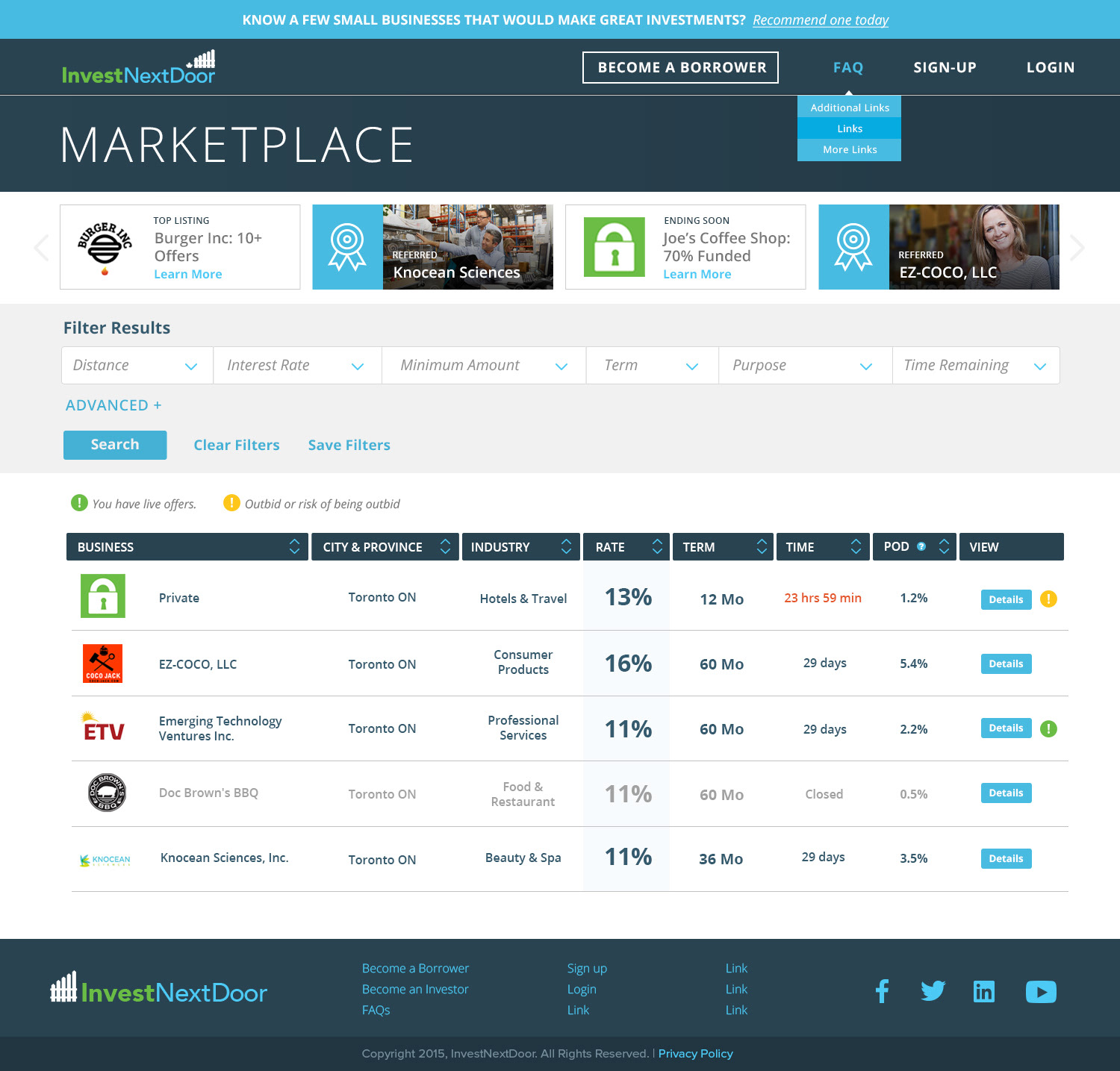Select Additional Links in FAQ dropdown

click(850, 107)
